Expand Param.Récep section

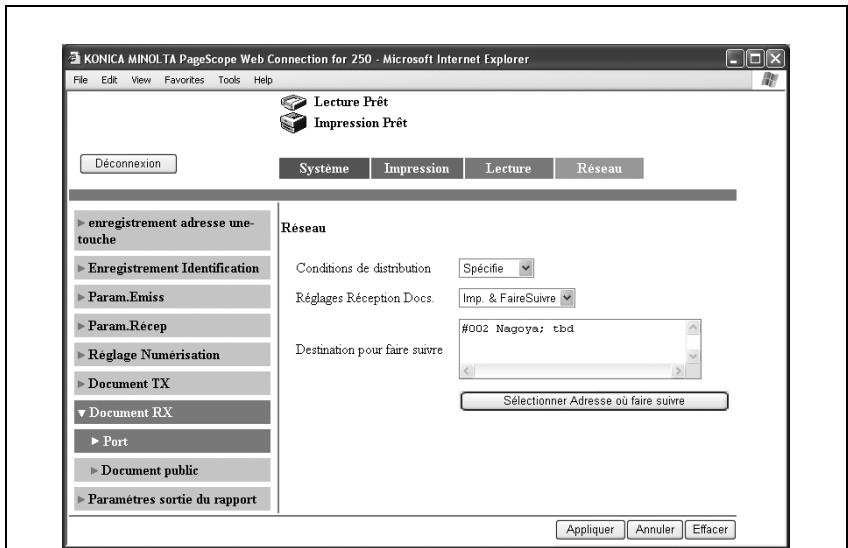[x=172, y=326]
